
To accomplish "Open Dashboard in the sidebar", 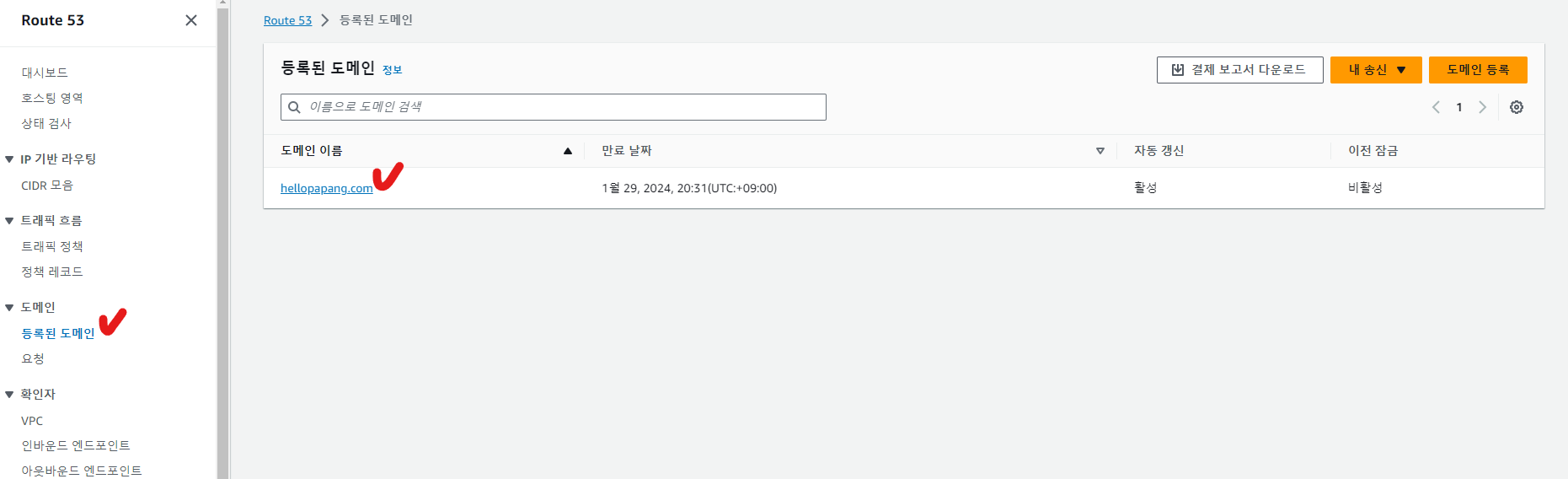I will (x=45, y=73).
